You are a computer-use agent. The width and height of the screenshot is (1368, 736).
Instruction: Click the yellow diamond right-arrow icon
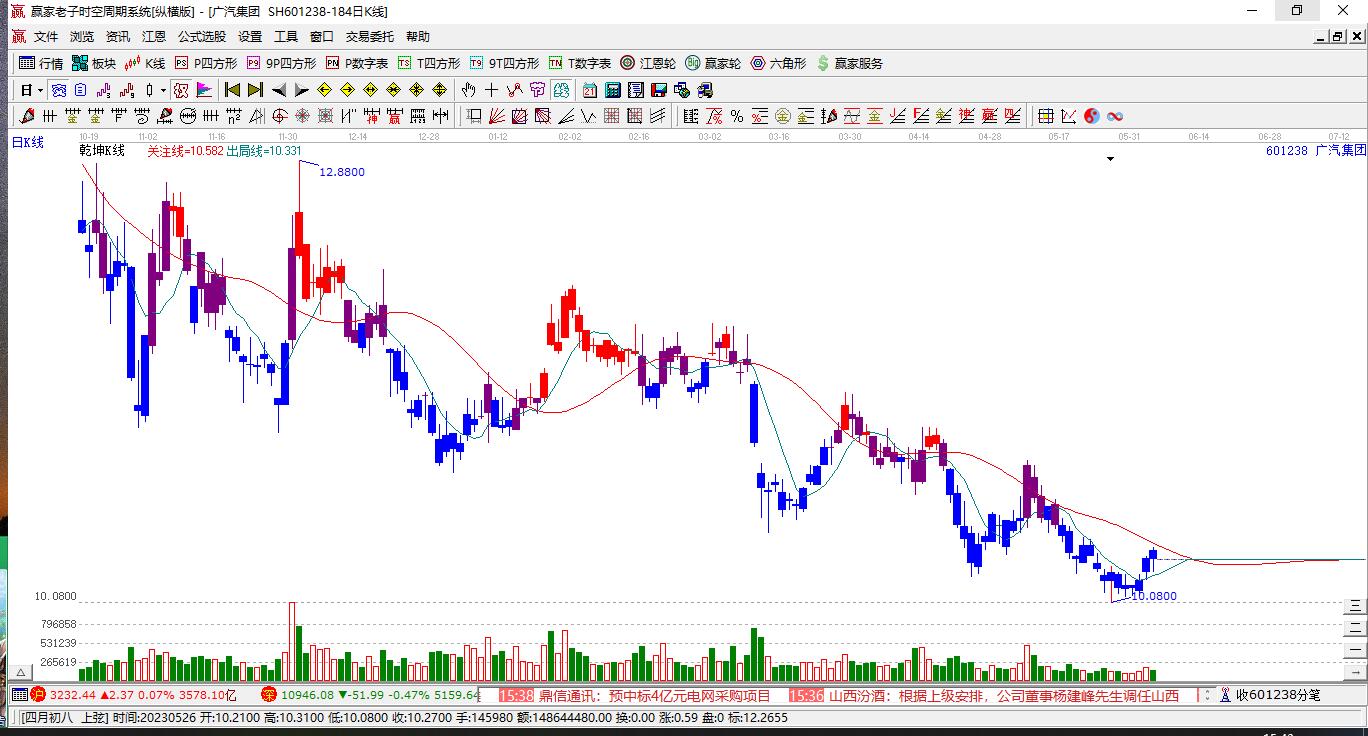(x=348, y=90)
